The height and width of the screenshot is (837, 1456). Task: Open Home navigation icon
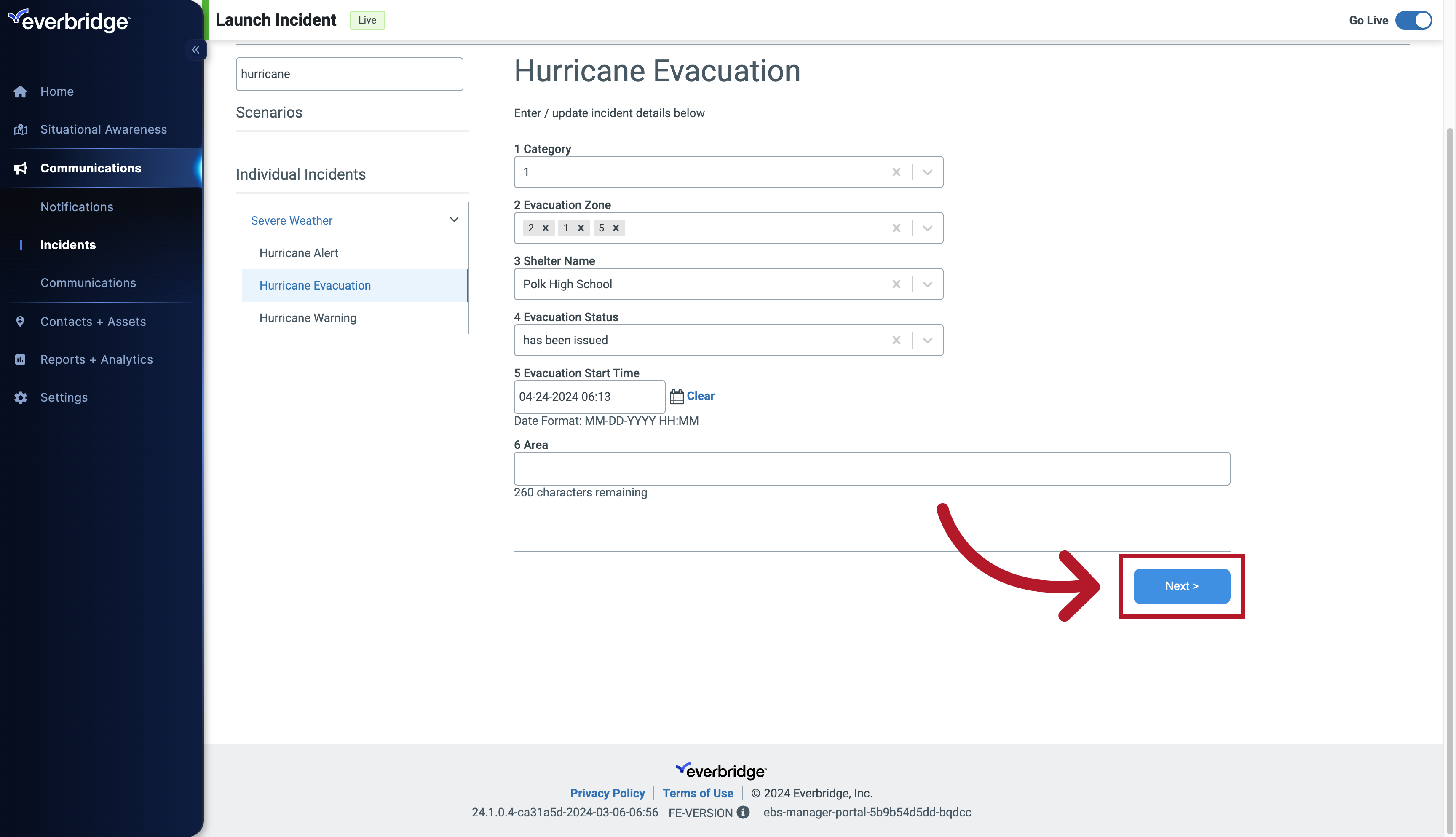tap(20, 91)
